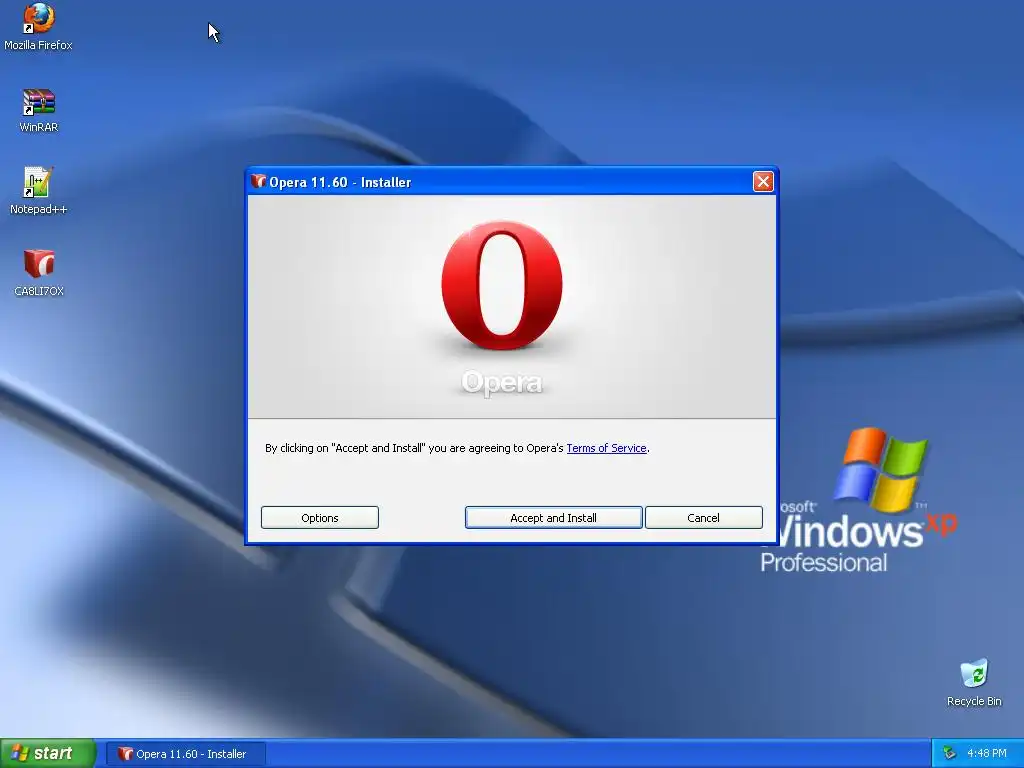Select the CA8LI7OX Opera installer file icon
This screenshot has height=768, width=1024.
pyautogui.click(x=39, y=273)
